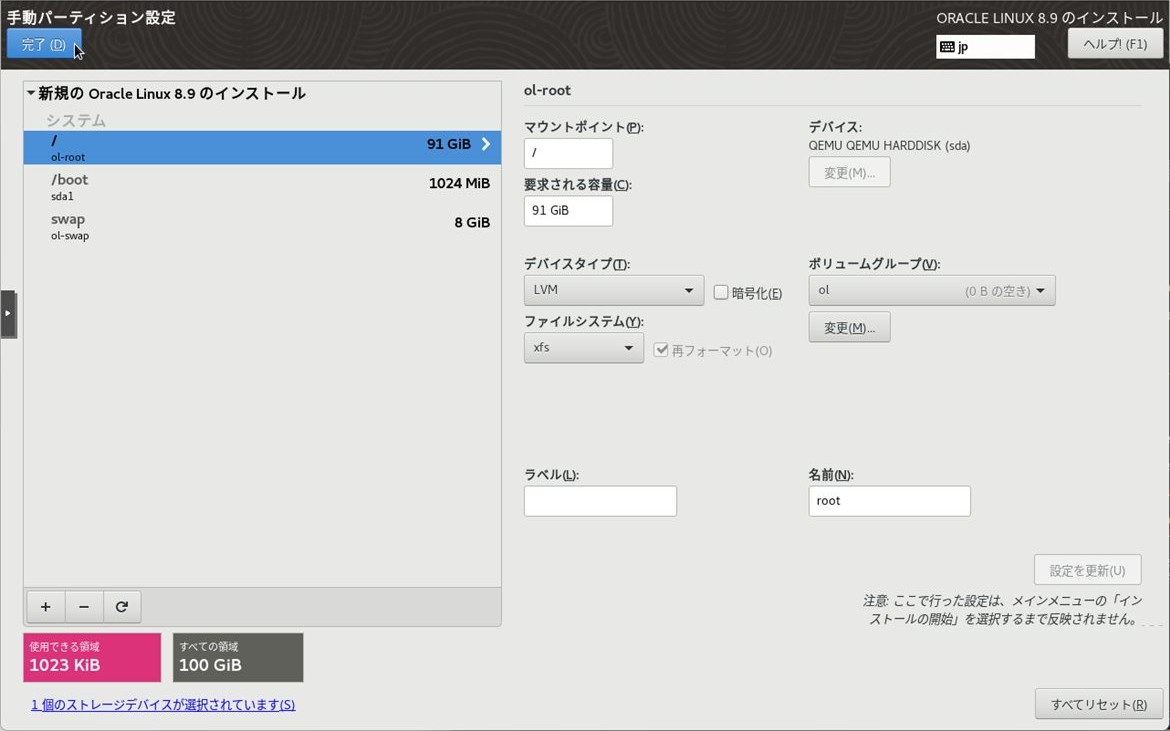Image resolution: width=1170 pixels, height=731 pixels.
Task: Select the swap ol-swap partition row
Action: [x=262, y=226]
